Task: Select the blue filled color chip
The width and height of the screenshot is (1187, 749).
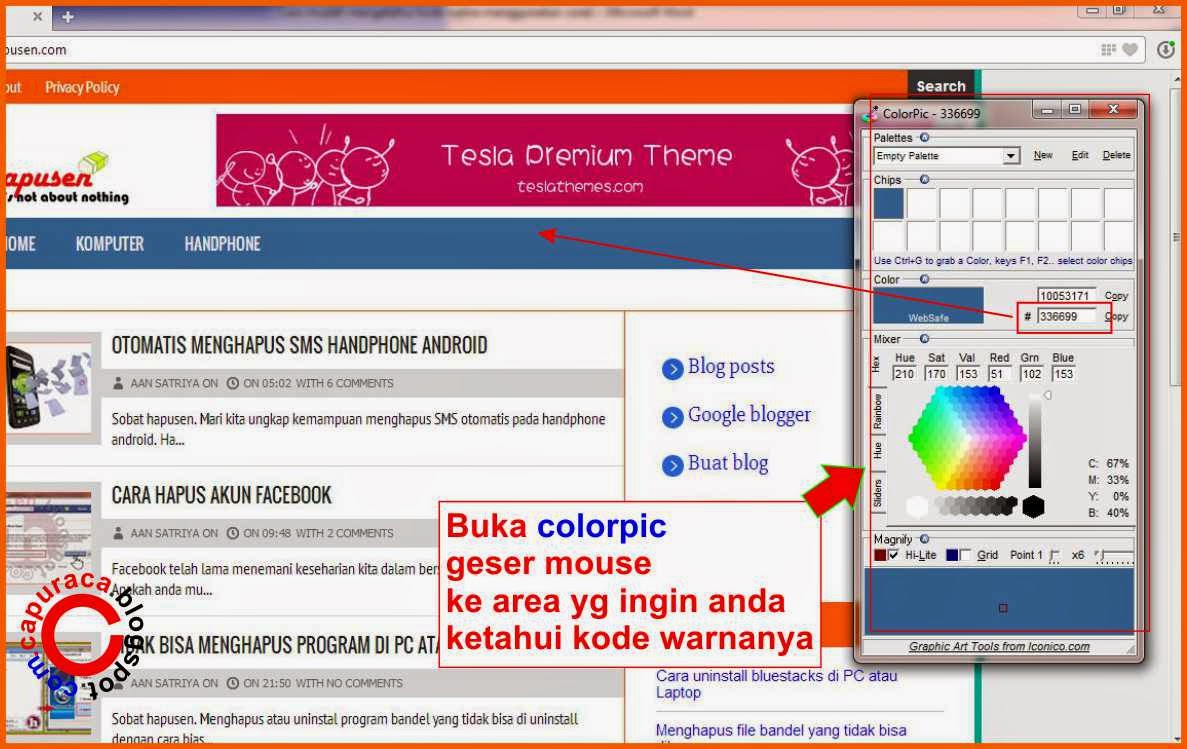Action: click(889, 204)
